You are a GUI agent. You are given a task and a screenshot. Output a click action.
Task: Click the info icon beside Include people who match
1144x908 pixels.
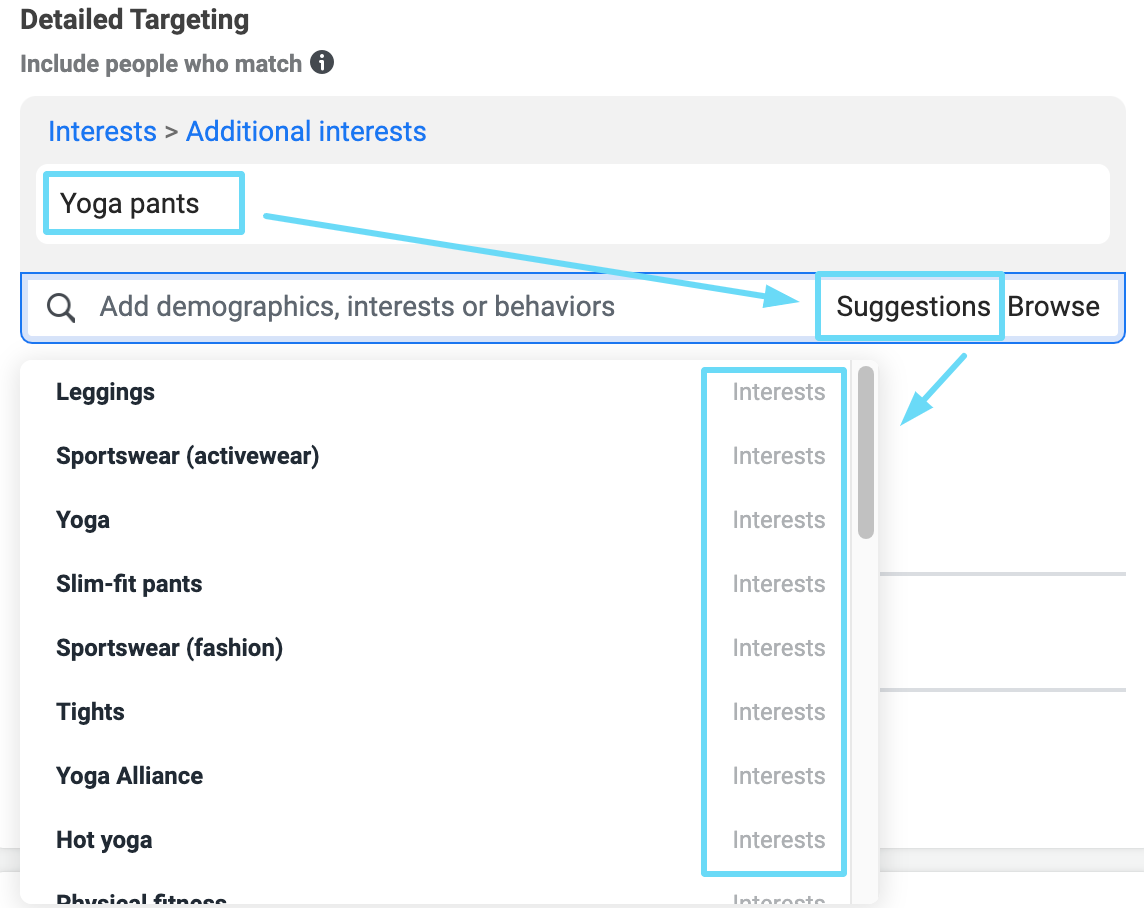tap(322, 63)
